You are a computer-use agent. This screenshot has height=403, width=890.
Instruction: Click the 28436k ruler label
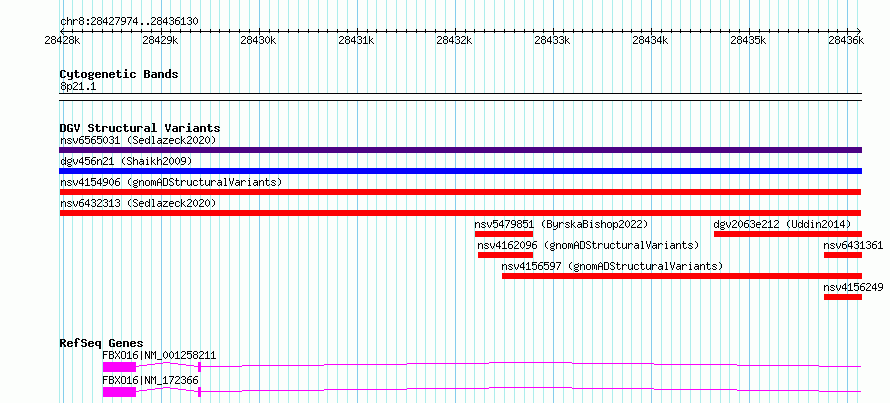pyautogui.click(x=846, y=40)
